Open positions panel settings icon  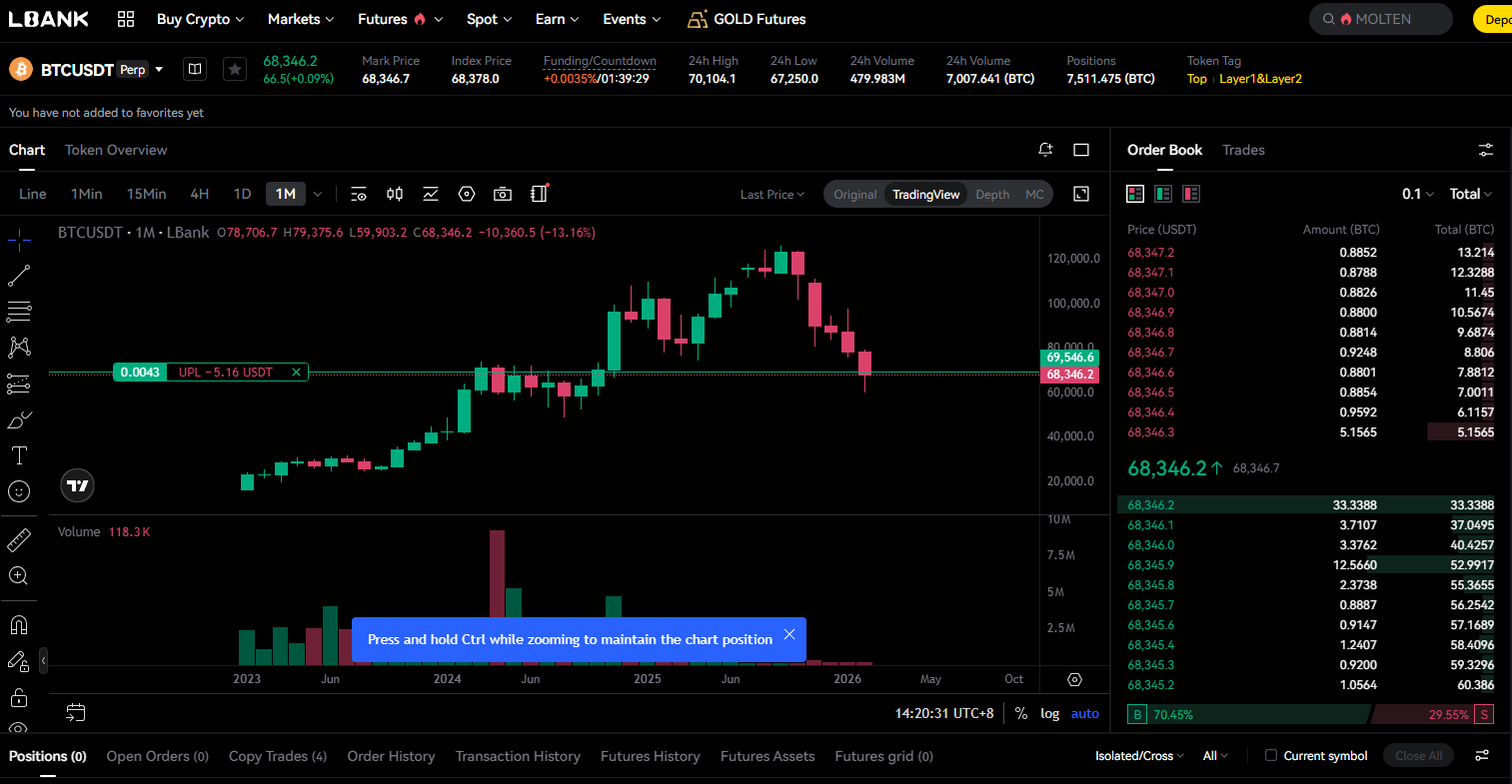tap(1483, 756)
